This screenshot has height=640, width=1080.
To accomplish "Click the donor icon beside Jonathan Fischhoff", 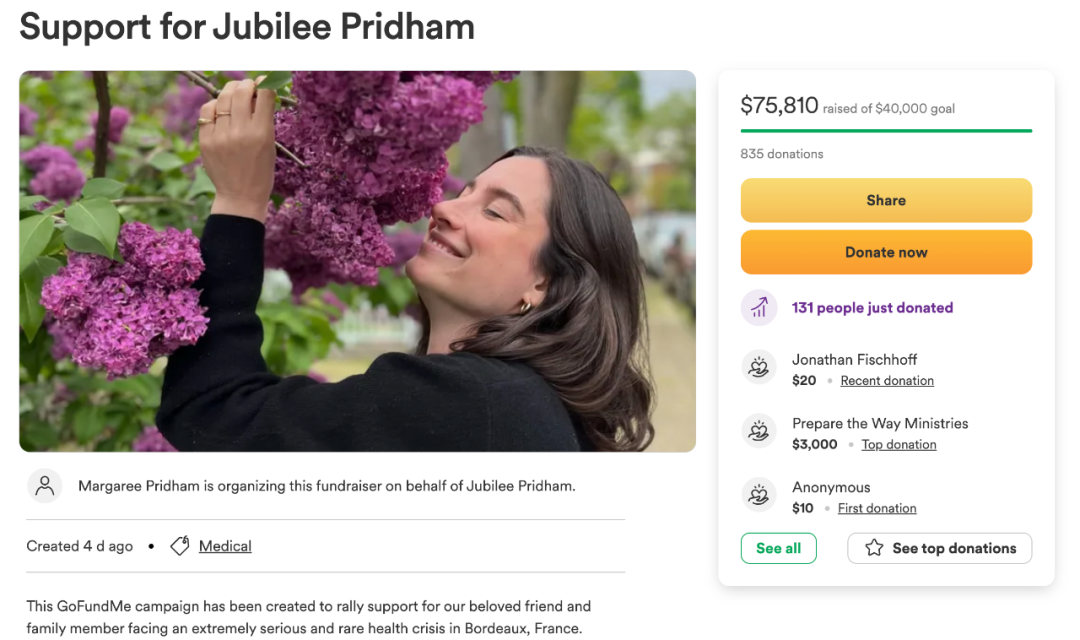I will pos(759,368).
